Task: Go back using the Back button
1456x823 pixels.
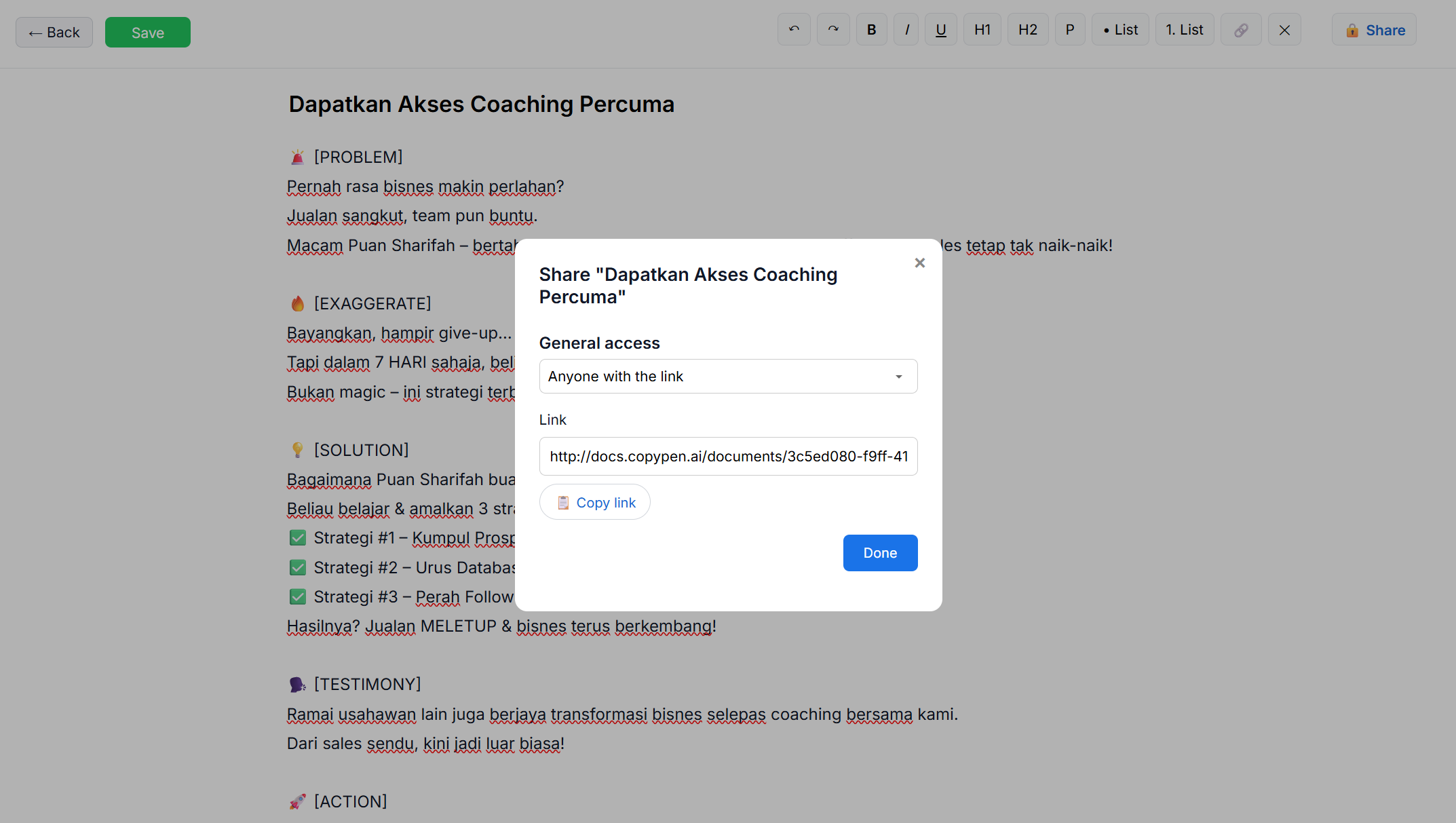Action: (54, 33)
